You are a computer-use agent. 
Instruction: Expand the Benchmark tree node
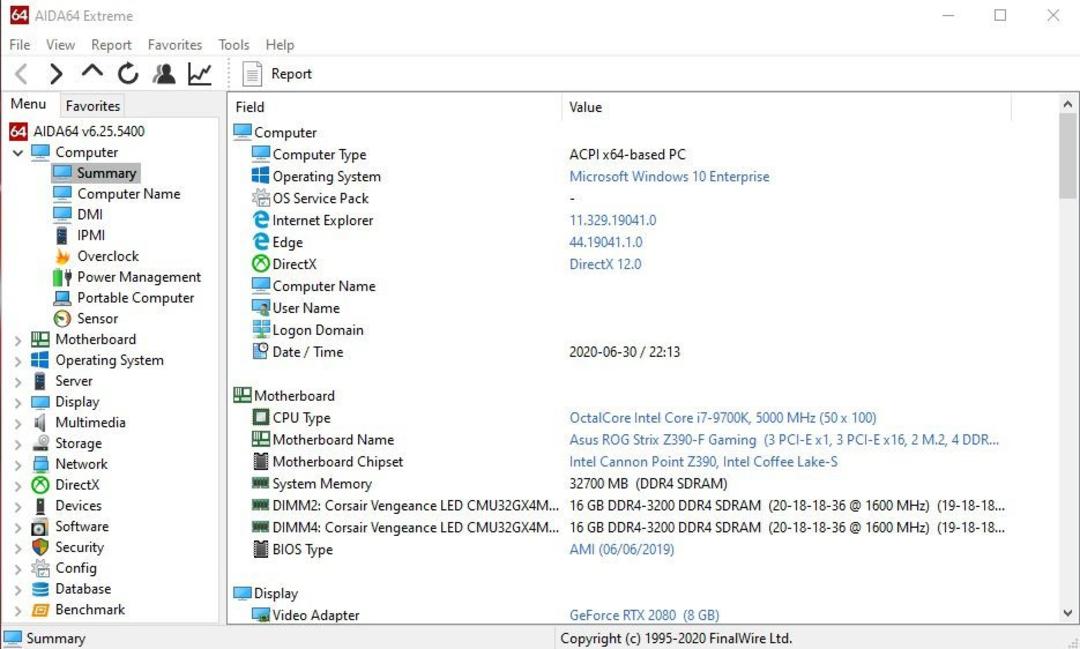(18, 610)
